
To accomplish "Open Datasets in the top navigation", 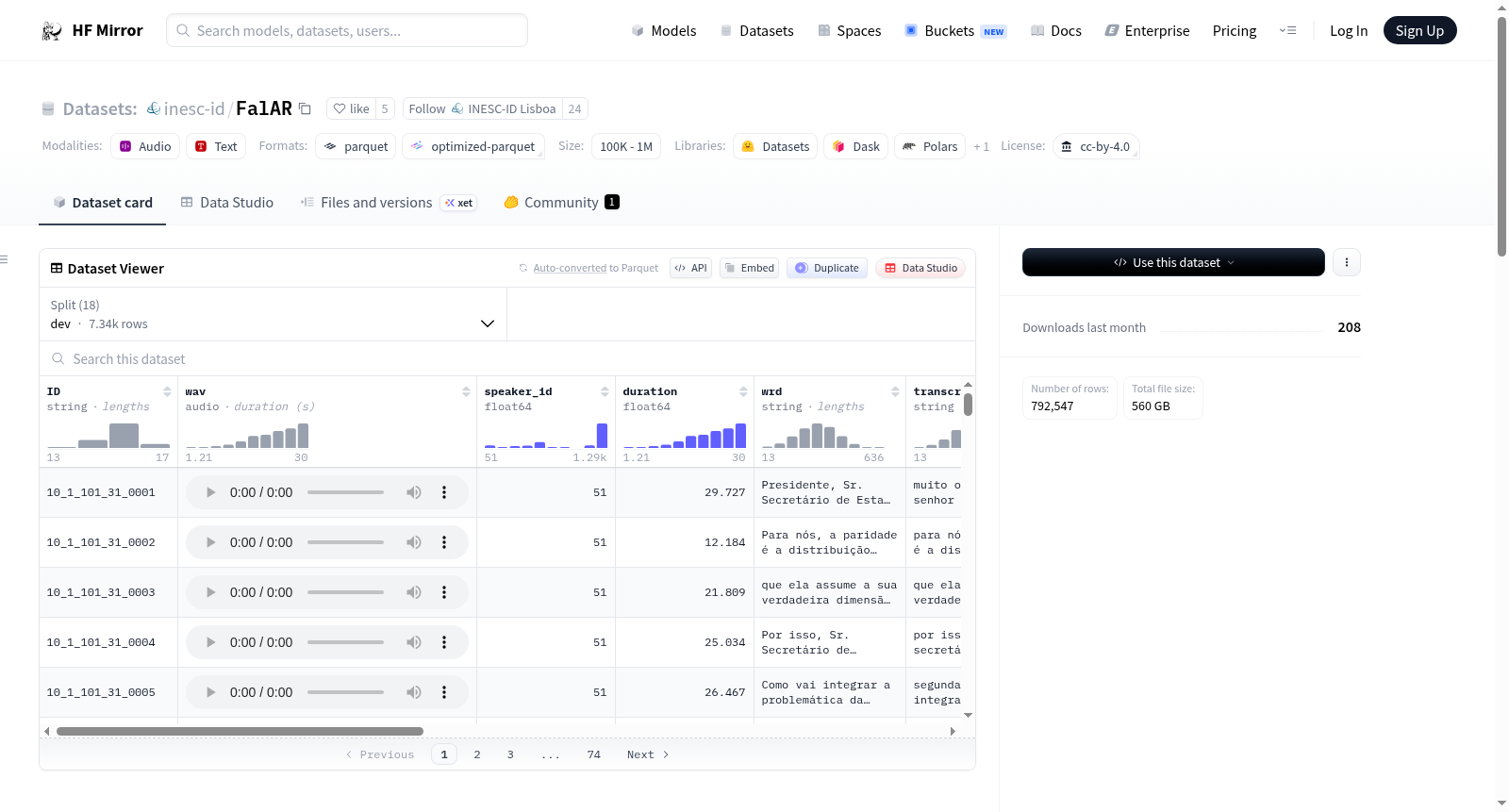I will tap(757, 31).
